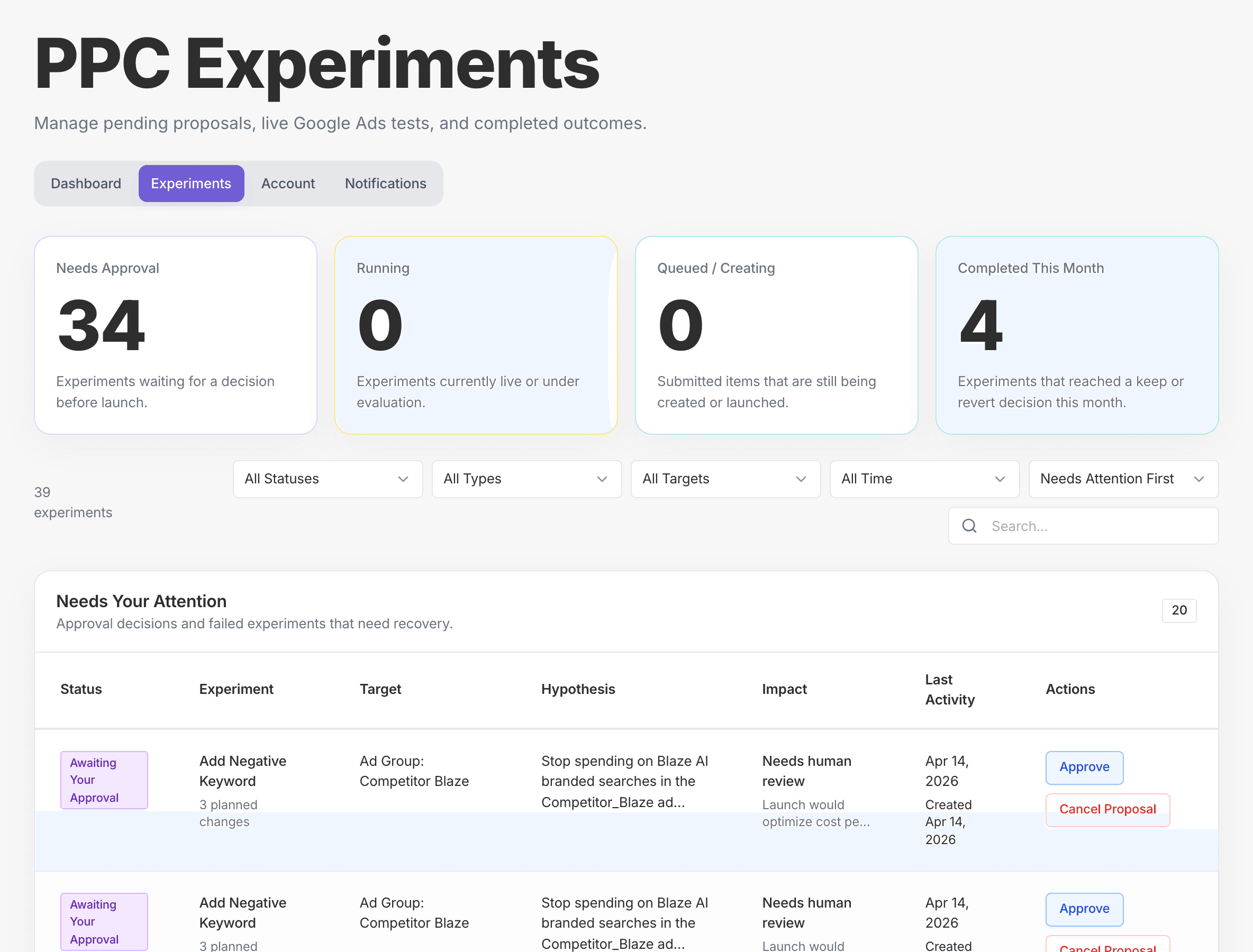Click the 20 count badge in Needs Your Attention
This screenshot has height=952, width=1253.
coord(1179,610)
